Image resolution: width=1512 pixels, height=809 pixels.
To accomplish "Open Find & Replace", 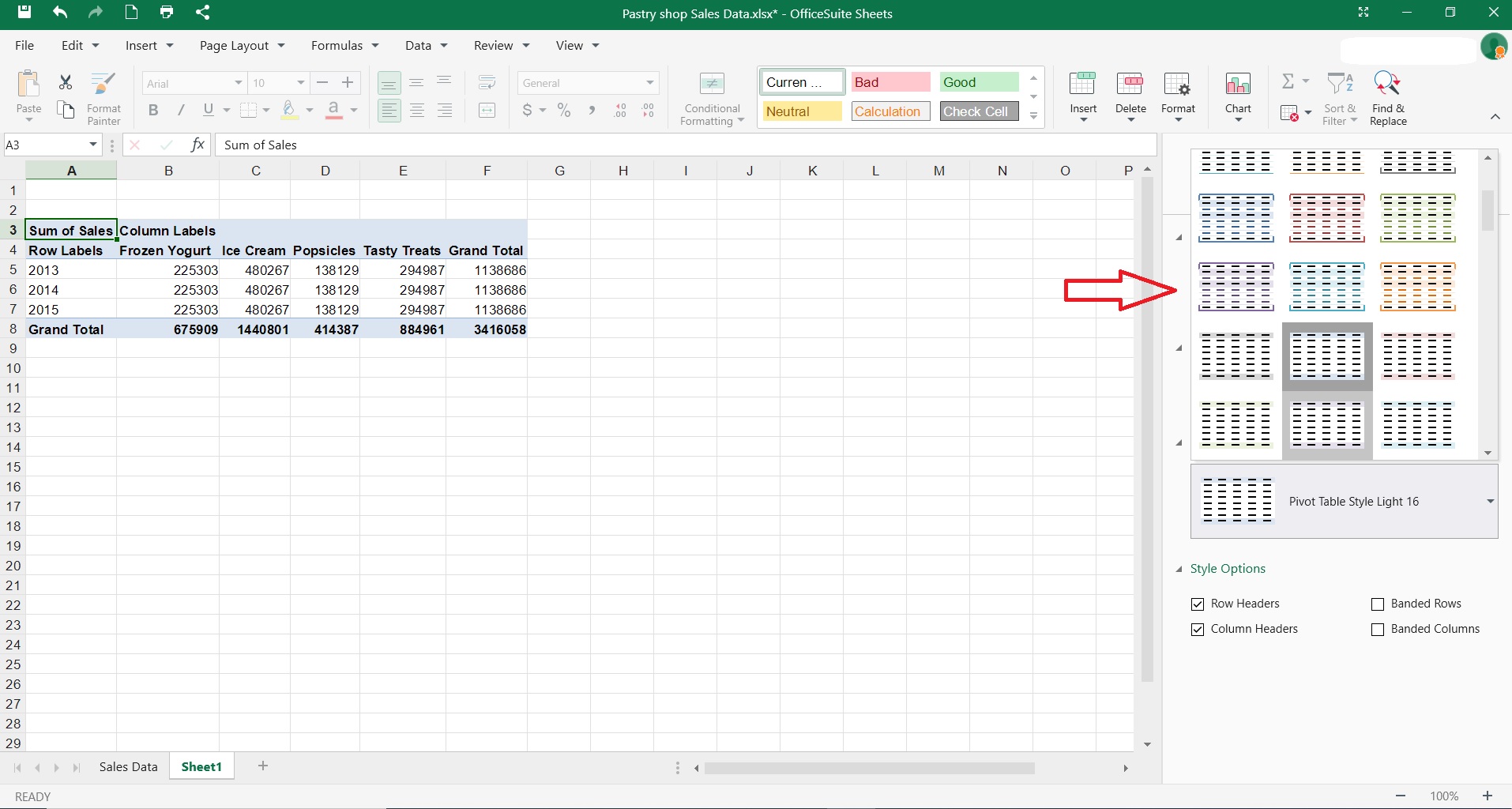I will click(1388, 96).
